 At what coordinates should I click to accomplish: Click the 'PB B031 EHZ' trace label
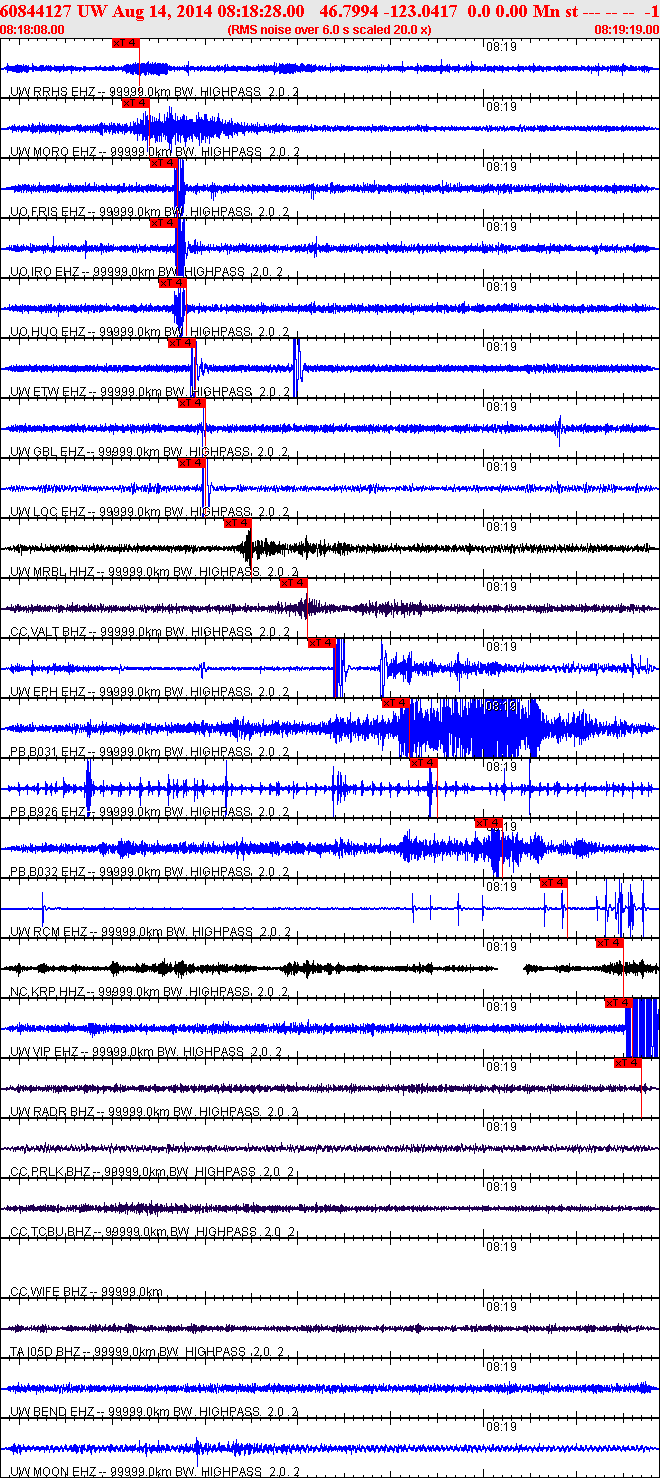48,752
